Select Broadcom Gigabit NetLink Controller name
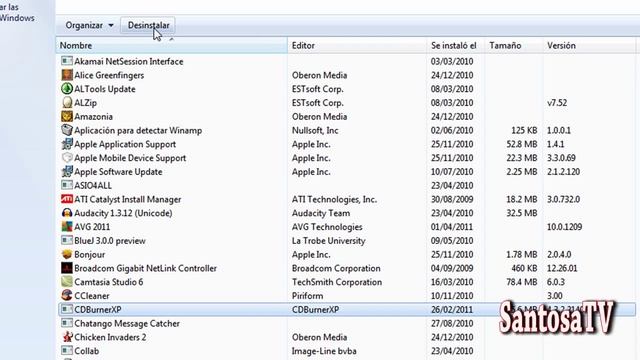The width and height of the screenshot is (640, 360). 145,268
